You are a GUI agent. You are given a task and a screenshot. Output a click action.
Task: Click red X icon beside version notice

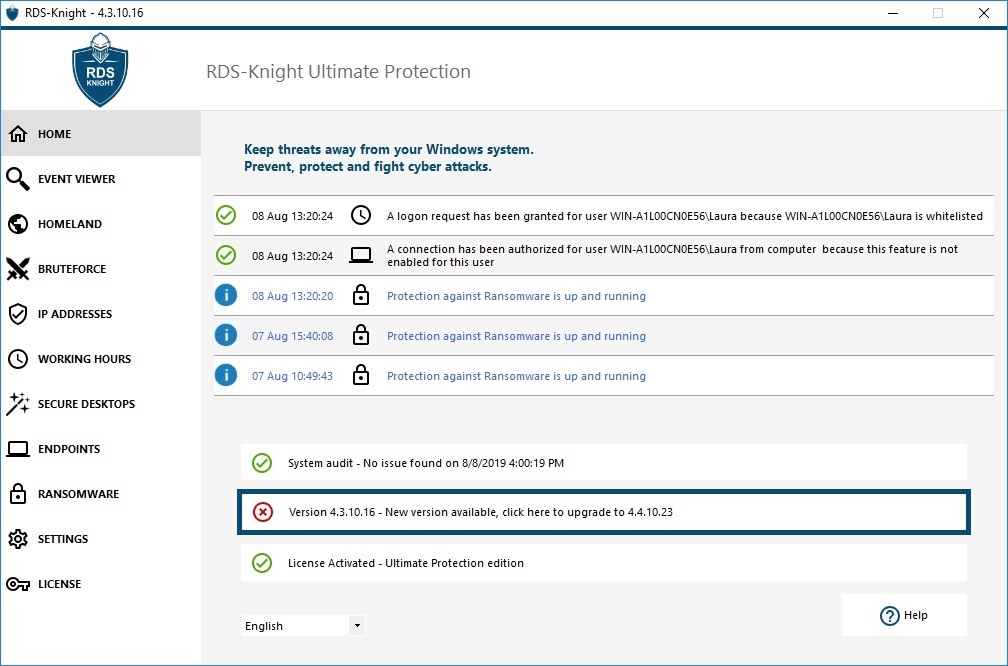coord(263,512)
